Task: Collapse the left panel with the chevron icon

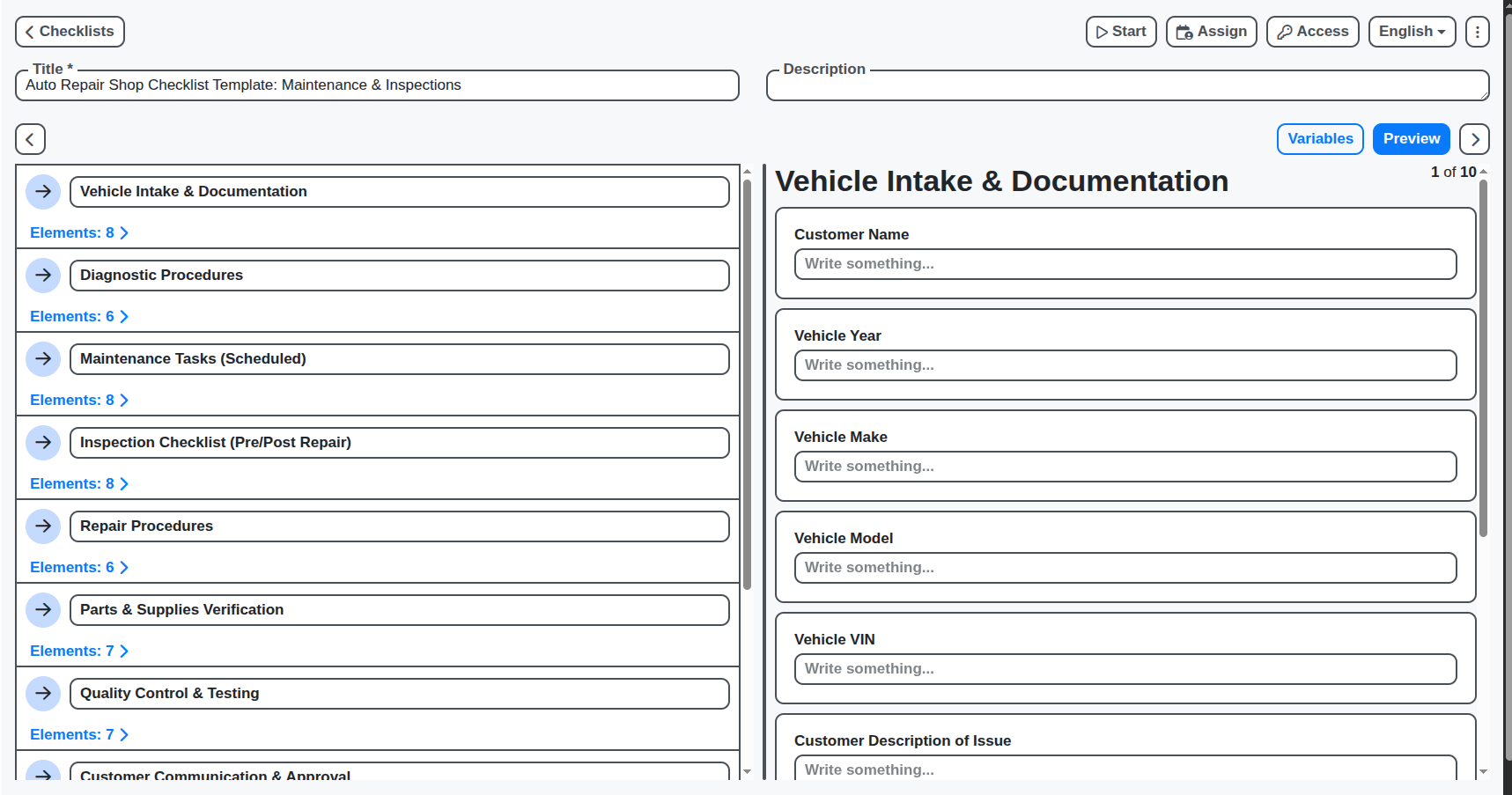Action: pyautogui.click(x=30, y=139)
